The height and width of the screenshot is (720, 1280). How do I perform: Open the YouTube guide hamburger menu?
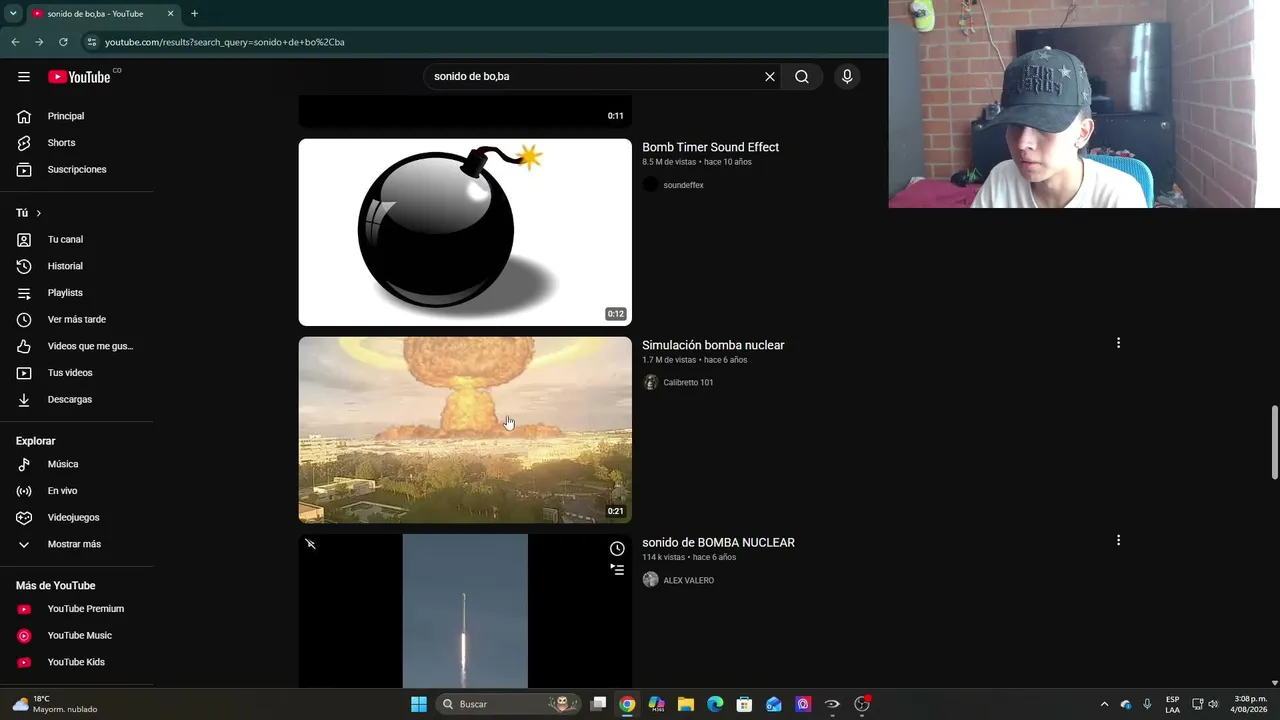click(24, 77)
